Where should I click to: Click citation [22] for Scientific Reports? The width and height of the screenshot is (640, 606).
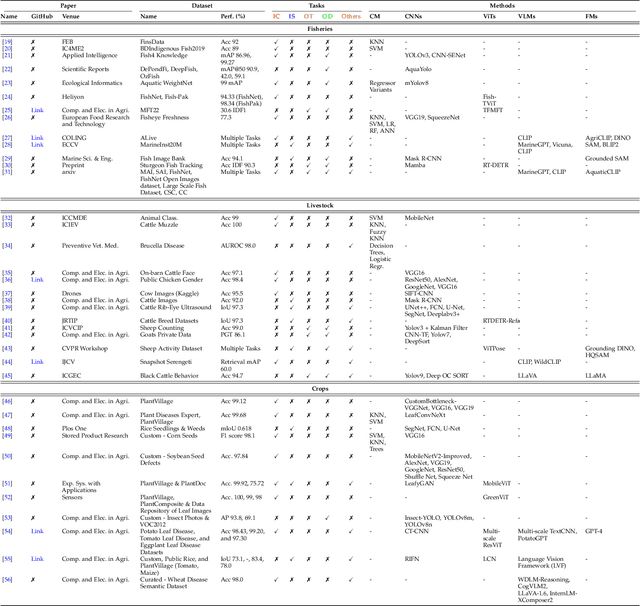coord(7,69)
